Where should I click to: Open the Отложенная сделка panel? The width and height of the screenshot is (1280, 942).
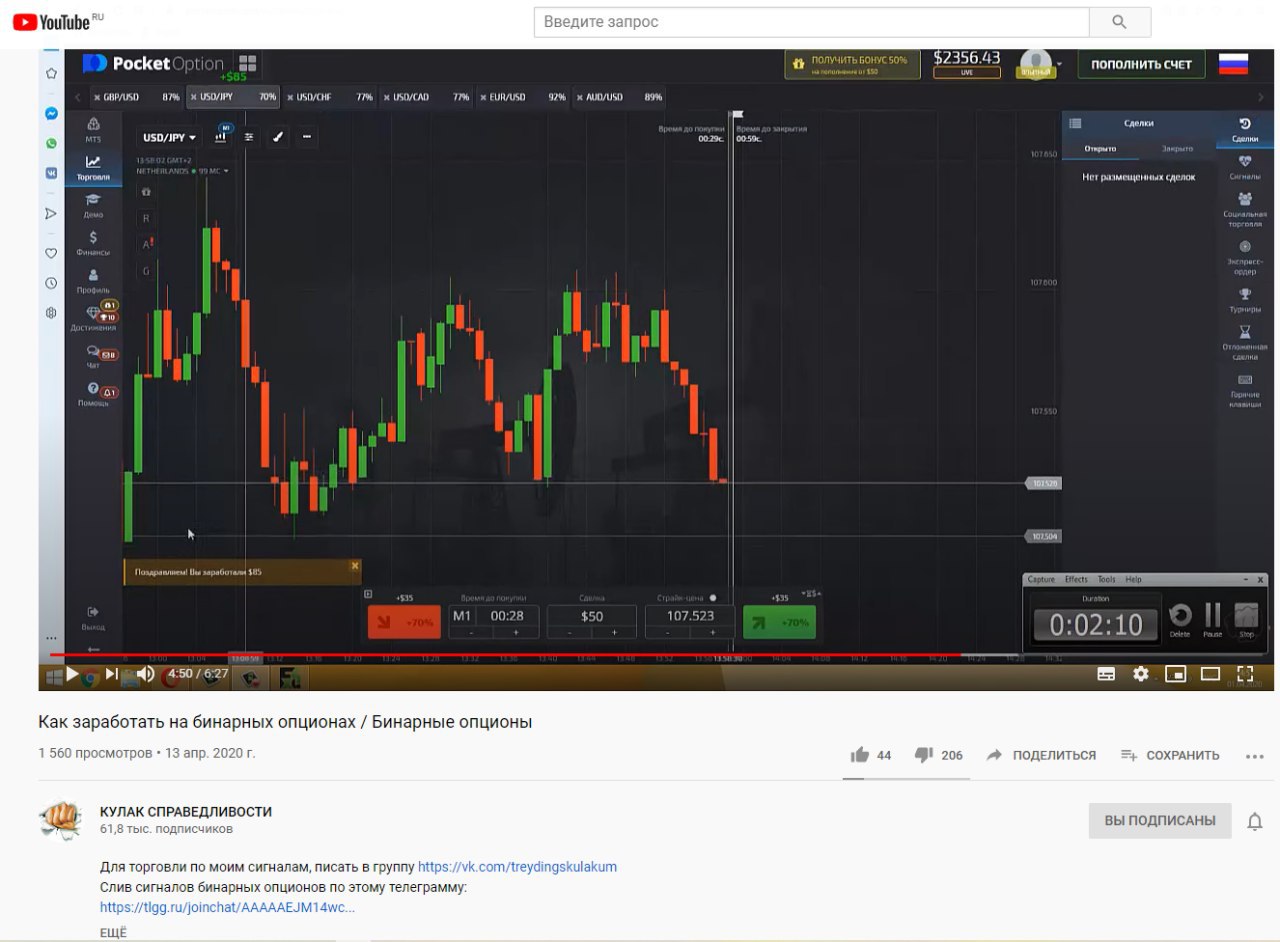1245,342
